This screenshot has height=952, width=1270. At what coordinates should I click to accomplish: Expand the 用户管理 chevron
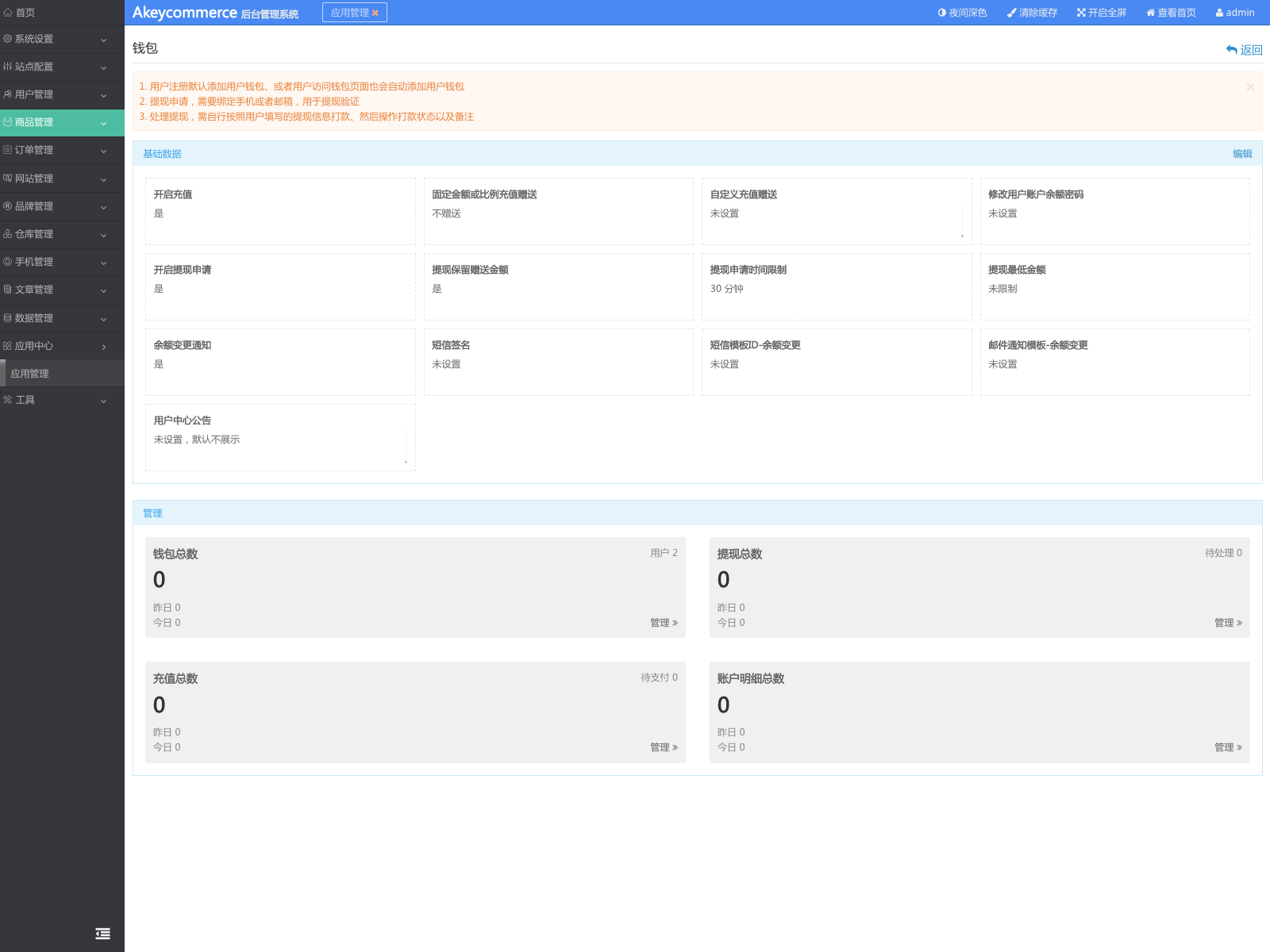104,95
